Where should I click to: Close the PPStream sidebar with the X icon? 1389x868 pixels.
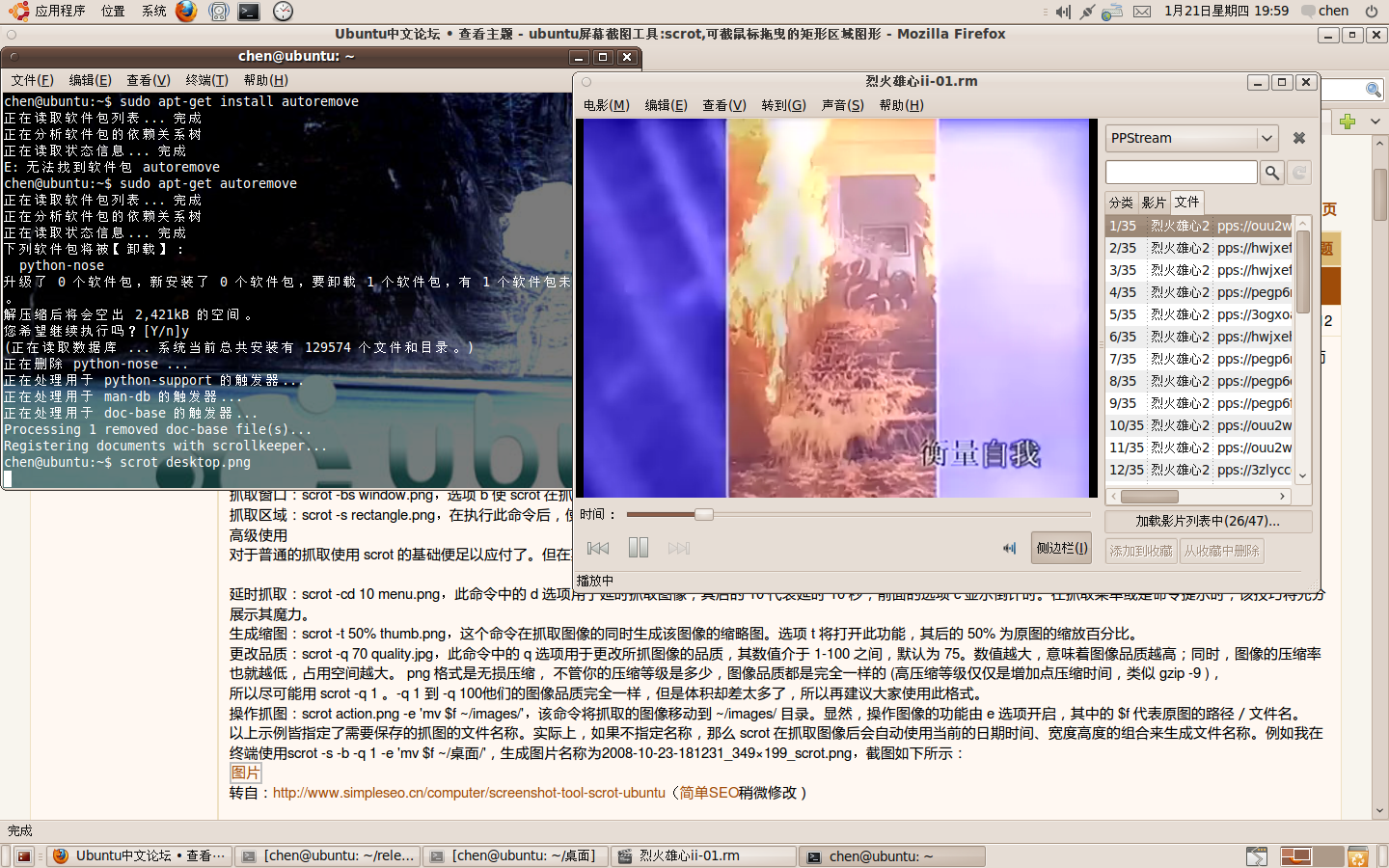coord(1299,138)
